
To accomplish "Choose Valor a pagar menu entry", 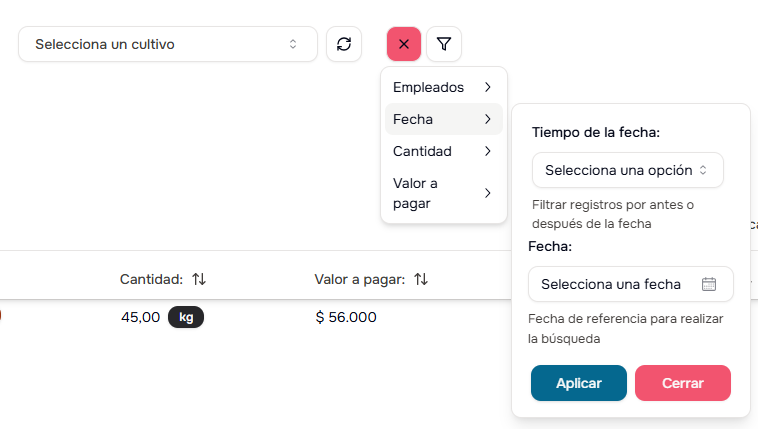I will pyautogui.click(x=416, y=193).
